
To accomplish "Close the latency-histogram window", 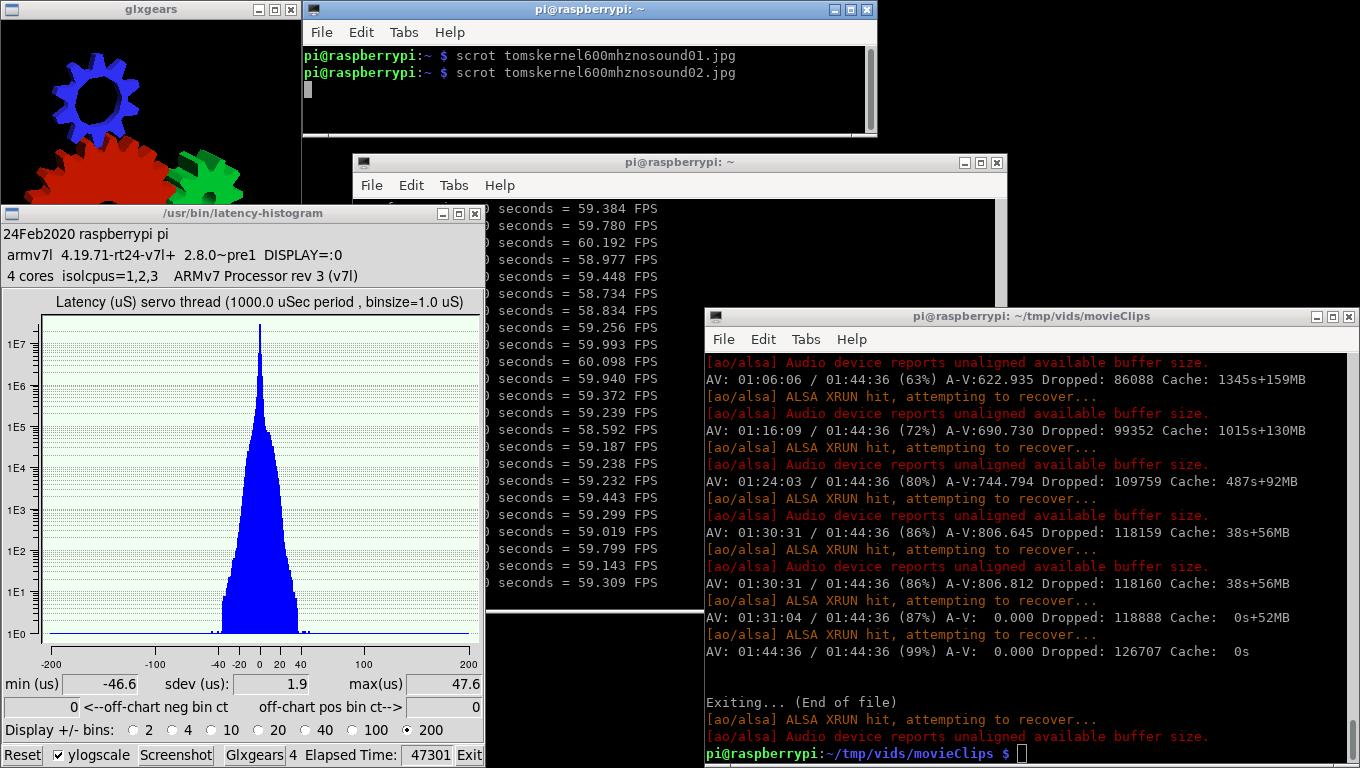I will (475, 214).
